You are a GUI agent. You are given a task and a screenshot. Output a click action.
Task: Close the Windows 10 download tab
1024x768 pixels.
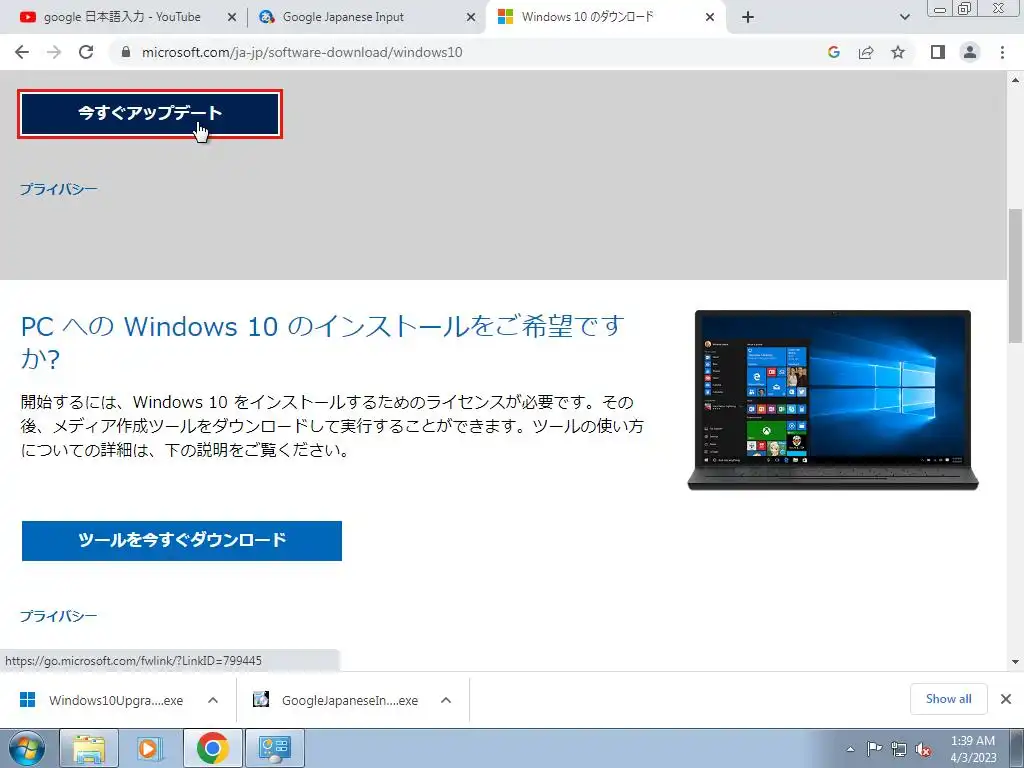(710, 18)
